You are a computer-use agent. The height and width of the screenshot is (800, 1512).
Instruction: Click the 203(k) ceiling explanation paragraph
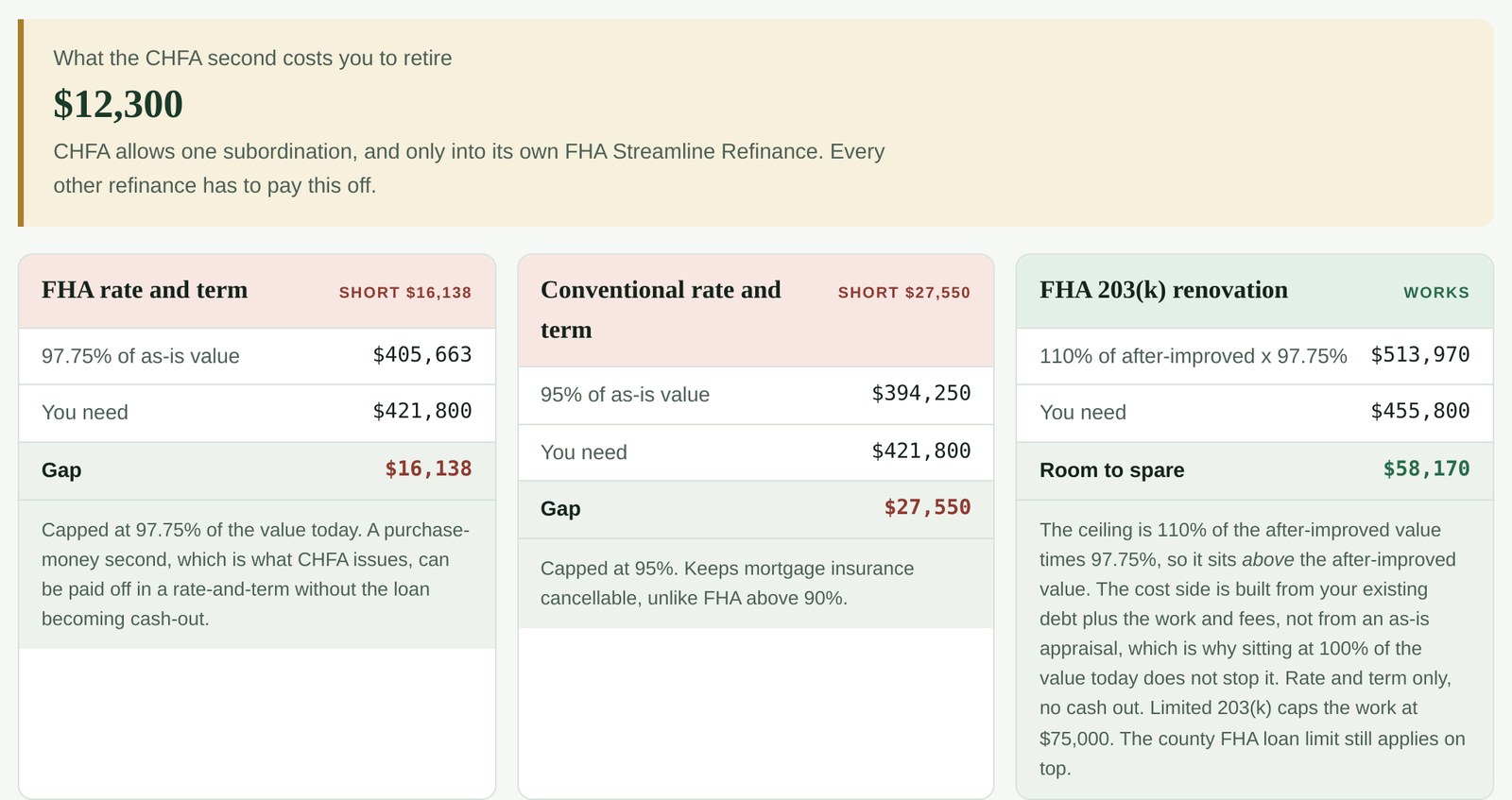1253,649
